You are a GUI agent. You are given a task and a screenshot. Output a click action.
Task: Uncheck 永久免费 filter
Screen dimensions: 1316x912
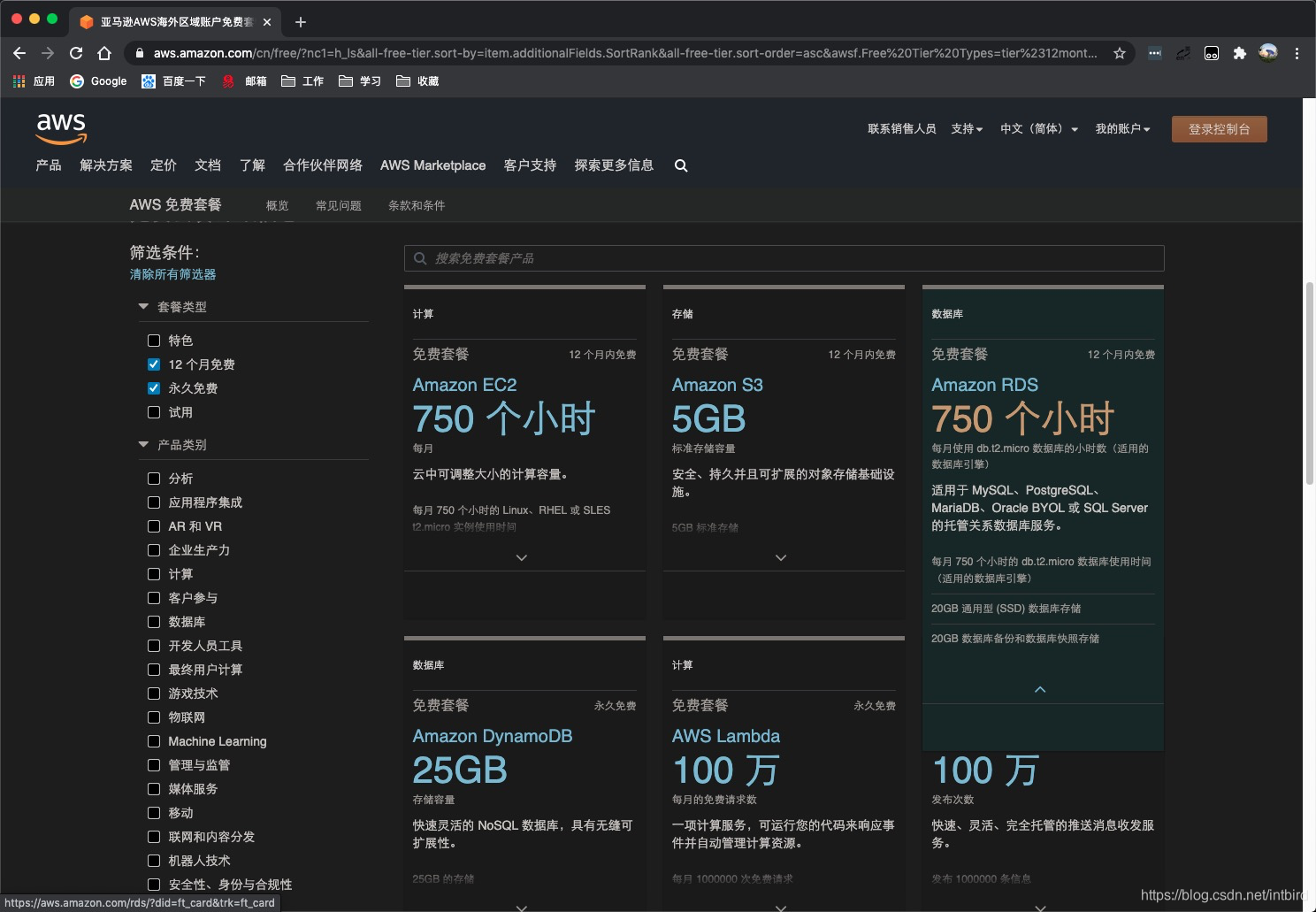pos(154,388)
